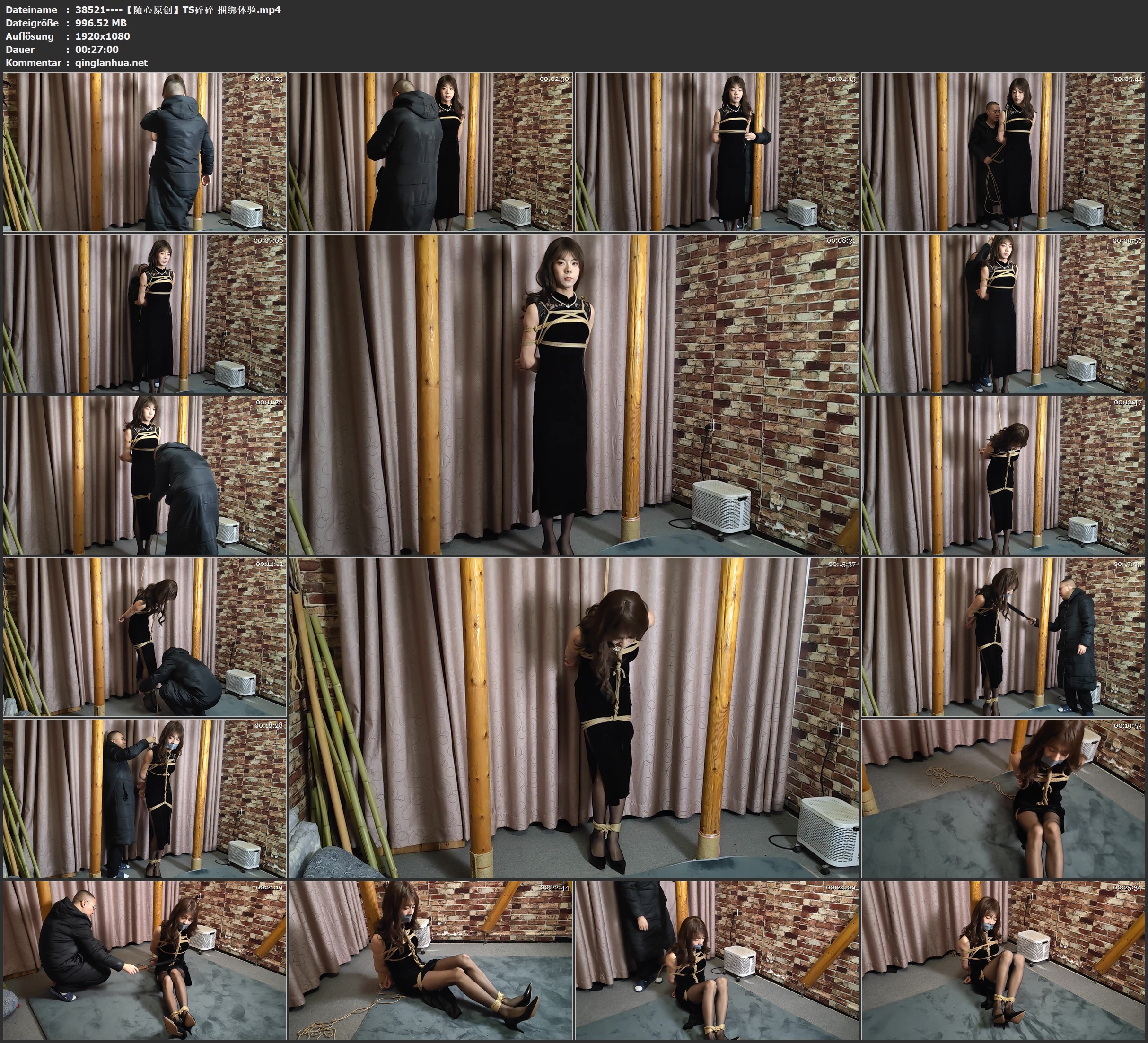
Task: Click the thumbnail timestamped 00:01:25
Action: [x=145, y=151]
